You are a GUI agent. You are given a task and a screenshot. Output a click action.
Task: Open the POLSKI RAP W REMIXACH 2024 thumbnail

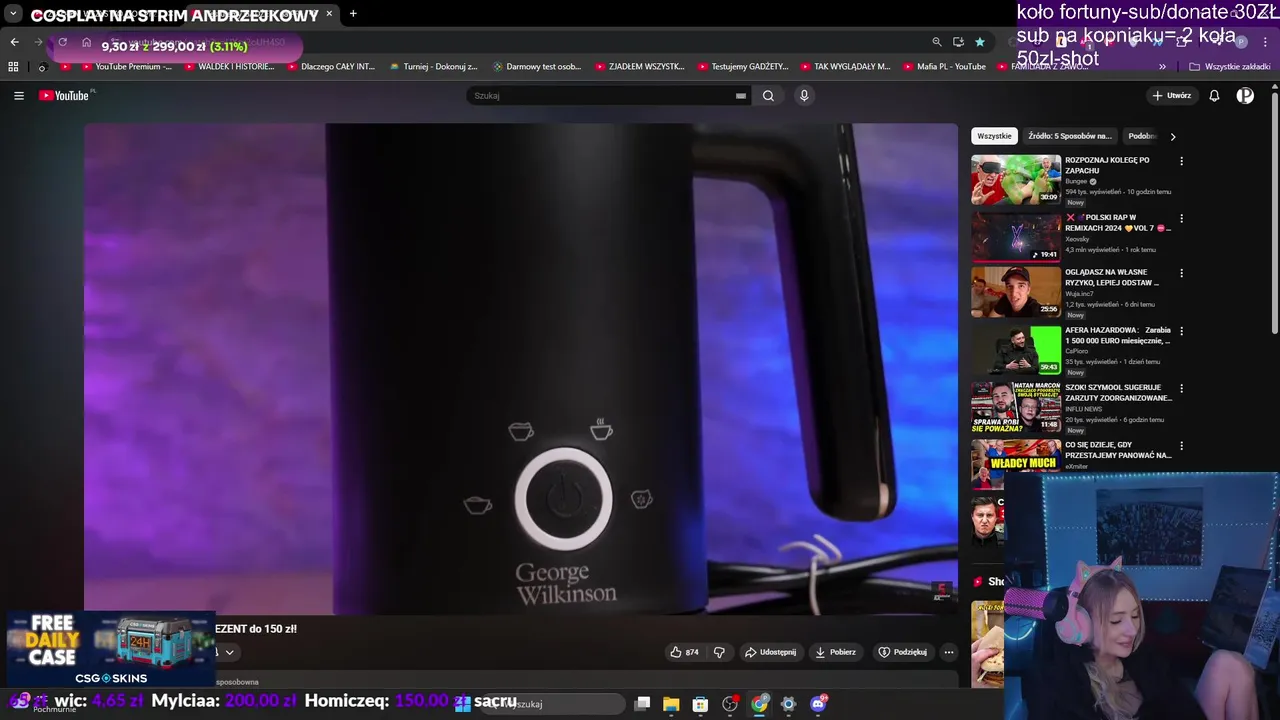1016,237
